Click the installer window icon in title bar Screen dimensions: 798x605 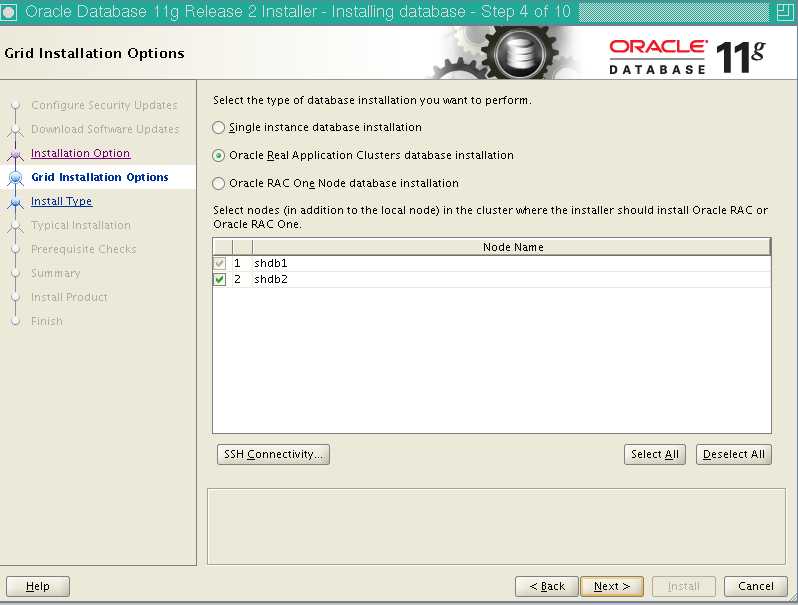coord(9,12)
